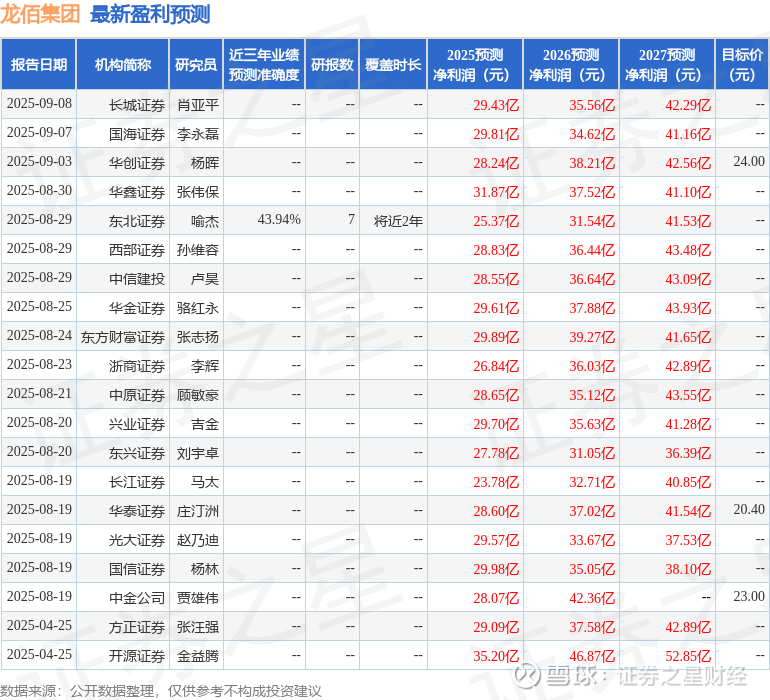The height and width of the screenshot is (700, 770).
Task: Click the 近三年业绩预测准确度 column header
Action: (264, 64)
